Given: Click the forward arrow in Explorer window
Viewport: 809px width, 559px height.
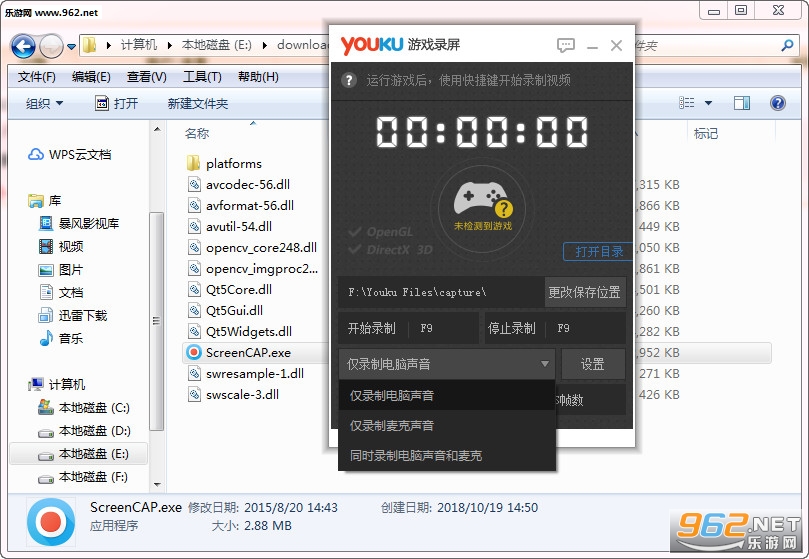Looking at the screenshot, I should coord(51,46).
